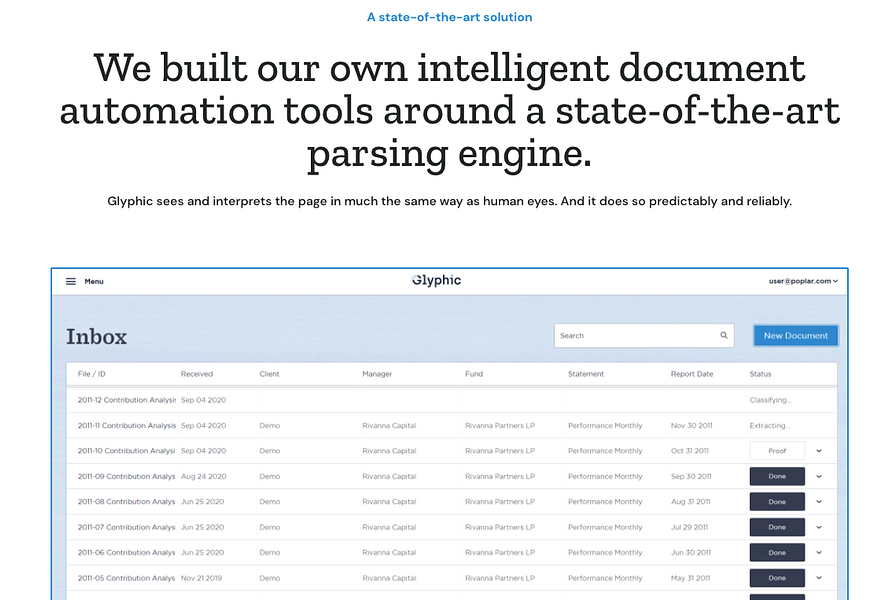
Task: Select 2011-07 Contribution Analysis file
Action: 126,527
